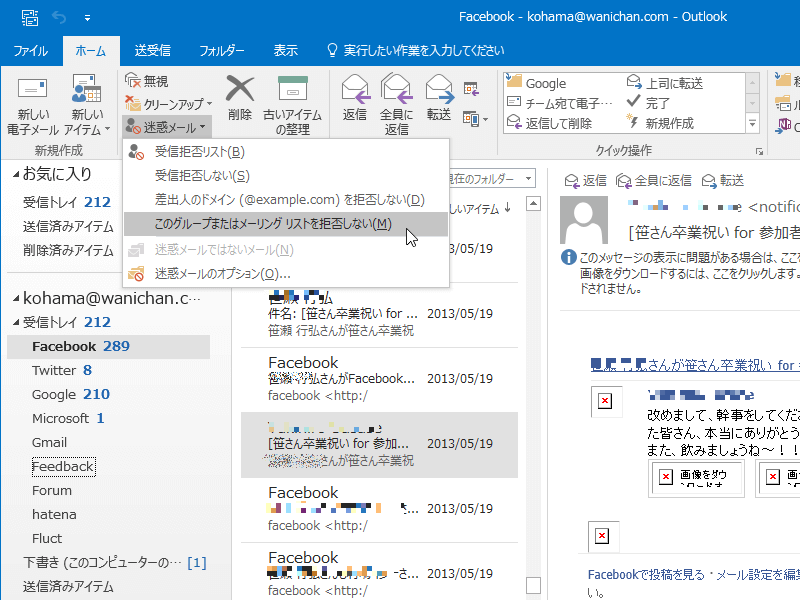Click the Delete X icon

click(240, 89)
